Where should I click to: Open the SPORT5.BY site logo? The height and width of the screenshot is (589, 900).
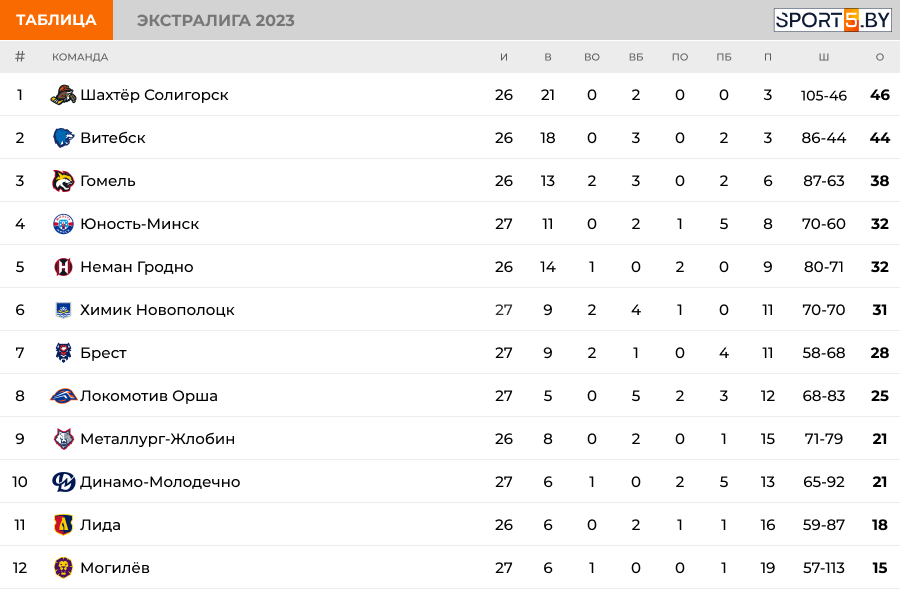[x=832, y=20]
